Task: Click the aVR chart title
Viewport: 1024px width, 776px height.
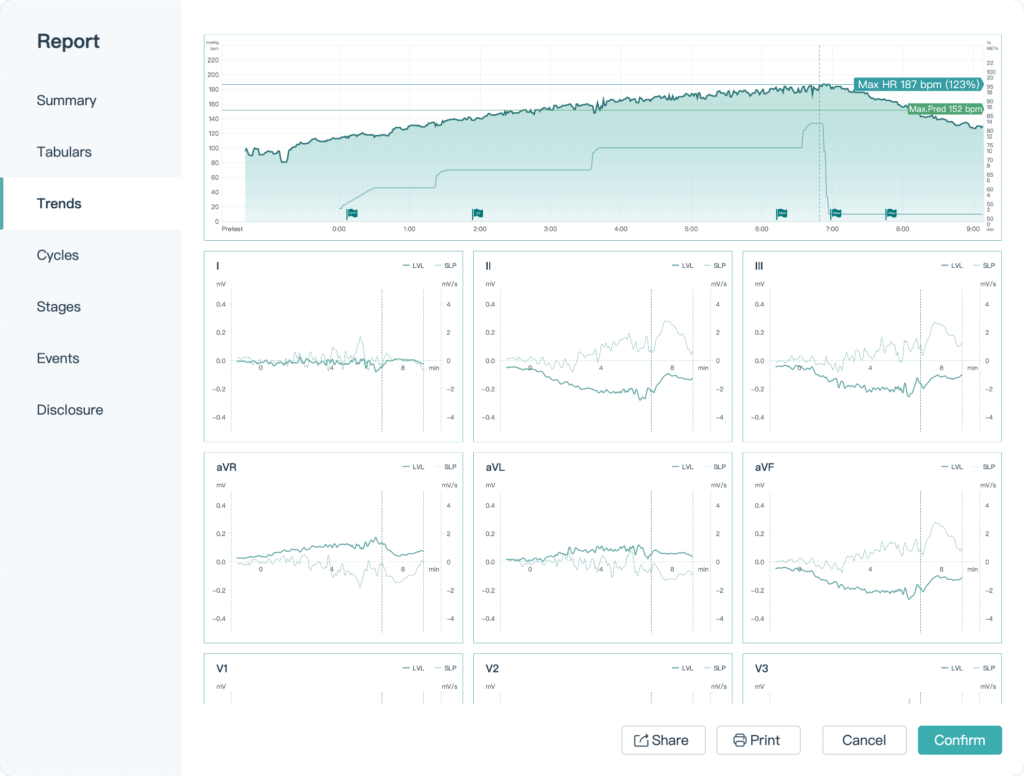Action: (227, 468)
